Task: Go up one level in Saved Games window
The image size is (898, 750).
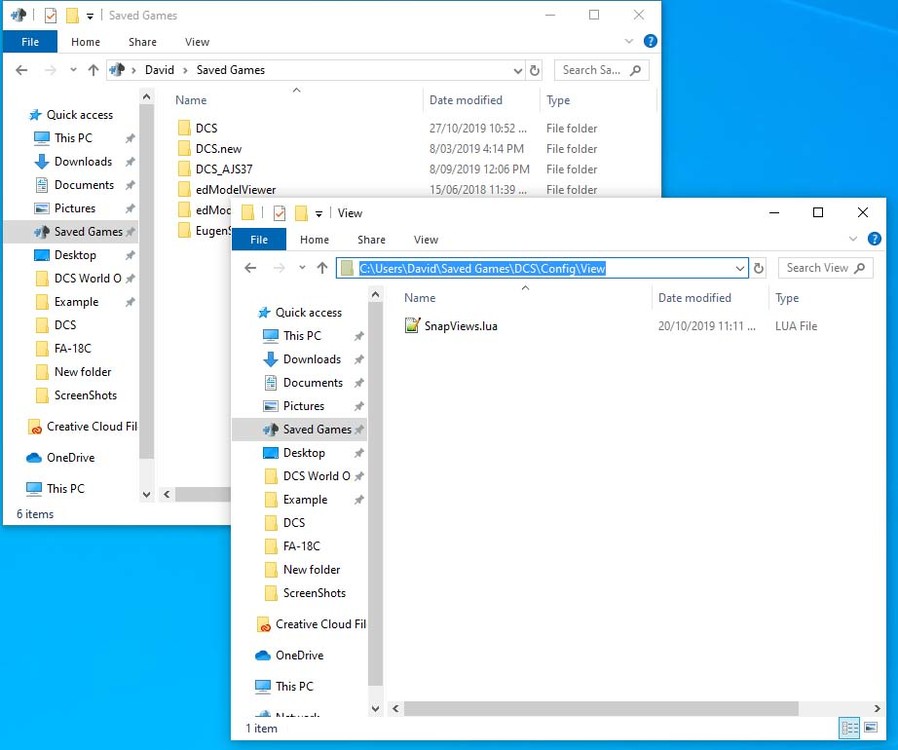Action: [x=93, y=70]
